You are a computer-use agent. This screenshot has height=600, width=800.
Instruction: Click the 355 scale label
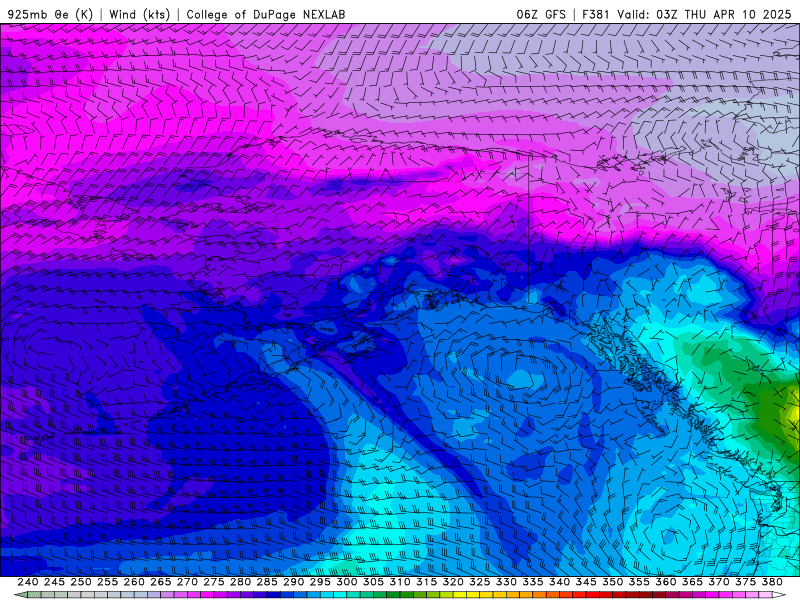639,582
